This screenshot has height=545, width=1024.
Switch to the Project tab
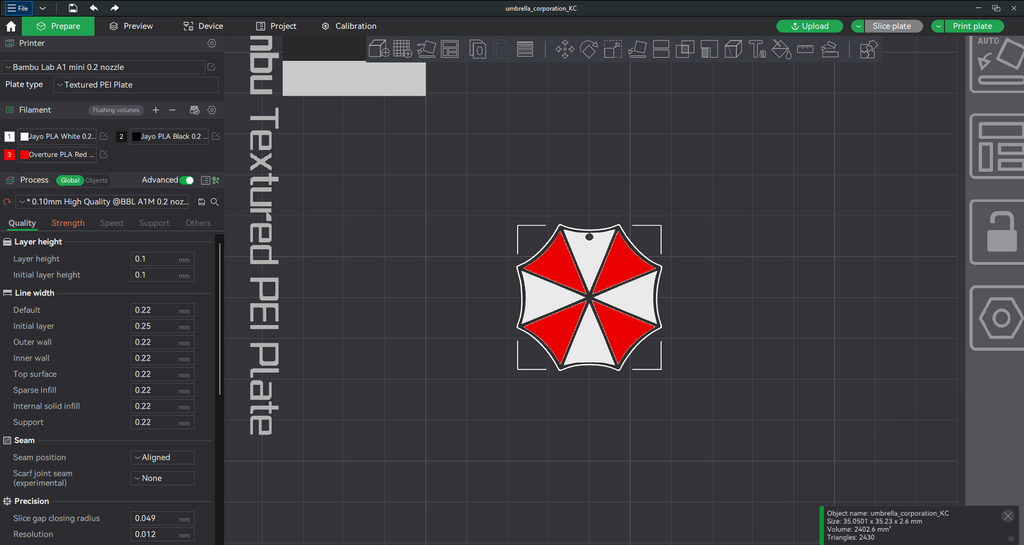(x=276, y=26)
